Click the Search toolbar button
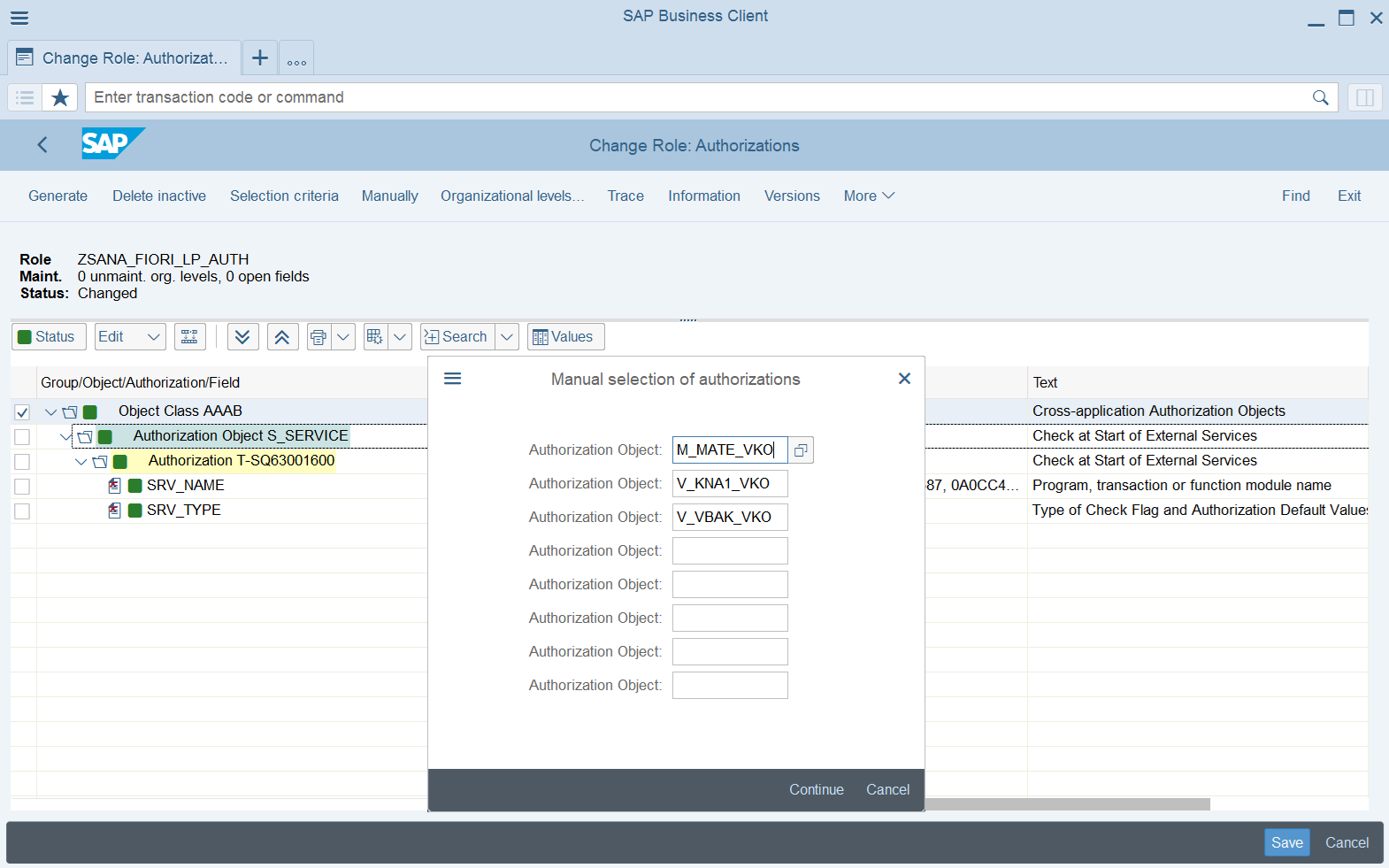 tap(457, 337)
